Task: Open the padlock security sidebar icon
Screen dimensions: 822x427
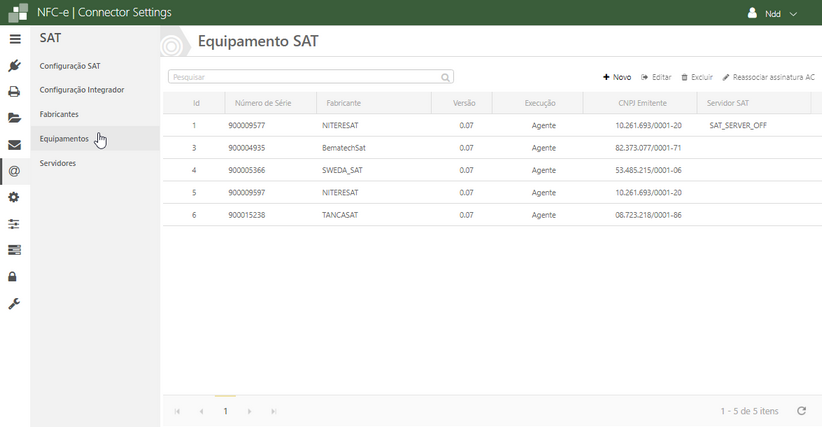Action: click(14, 276)
